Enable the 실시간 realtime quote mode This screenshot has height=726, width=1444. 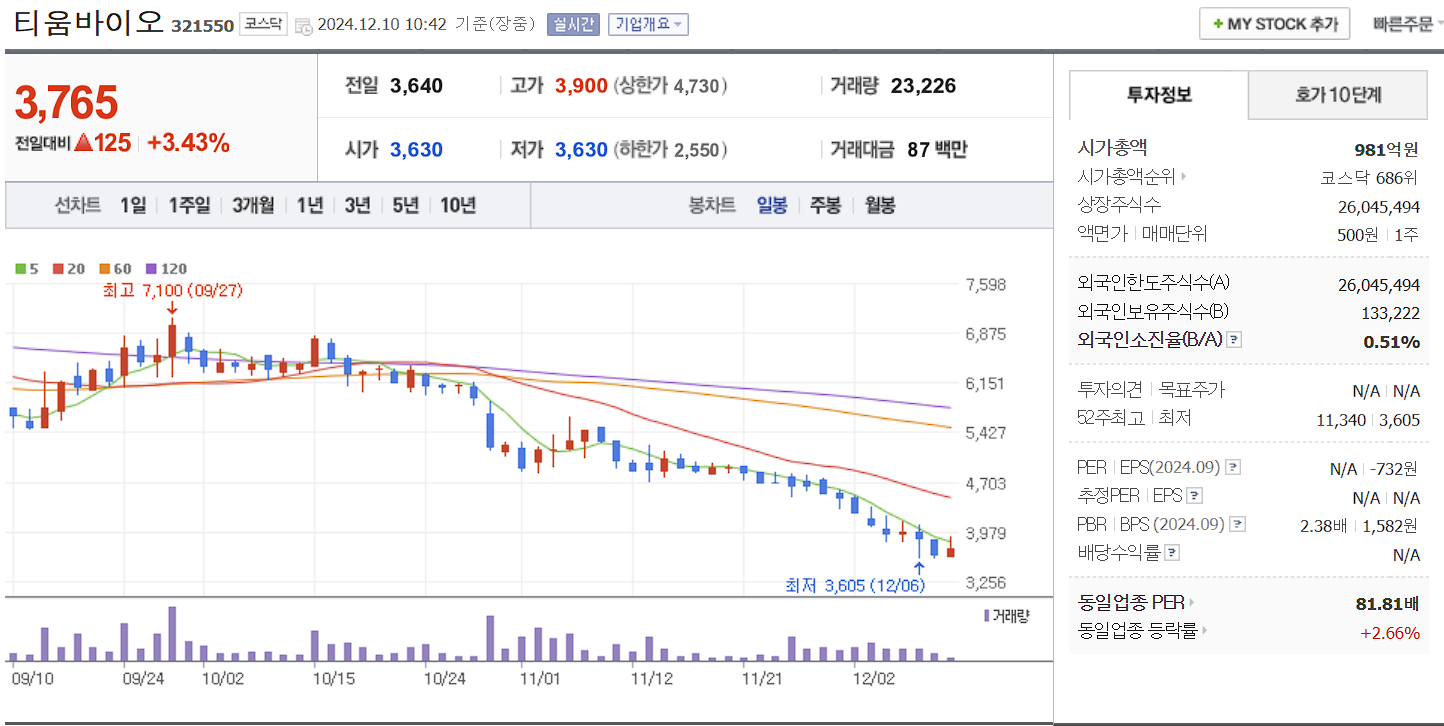point(574,23)
